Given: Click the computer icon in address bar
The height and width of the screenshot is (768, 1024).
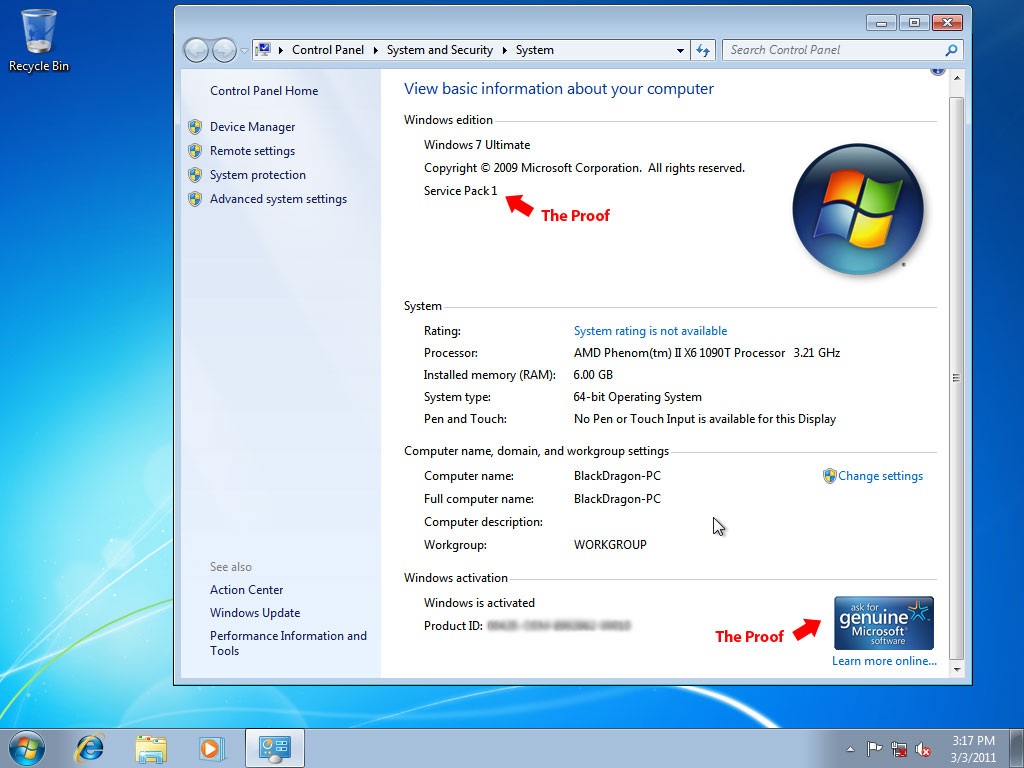Looking at the screenshot, I should click(263, 50).
